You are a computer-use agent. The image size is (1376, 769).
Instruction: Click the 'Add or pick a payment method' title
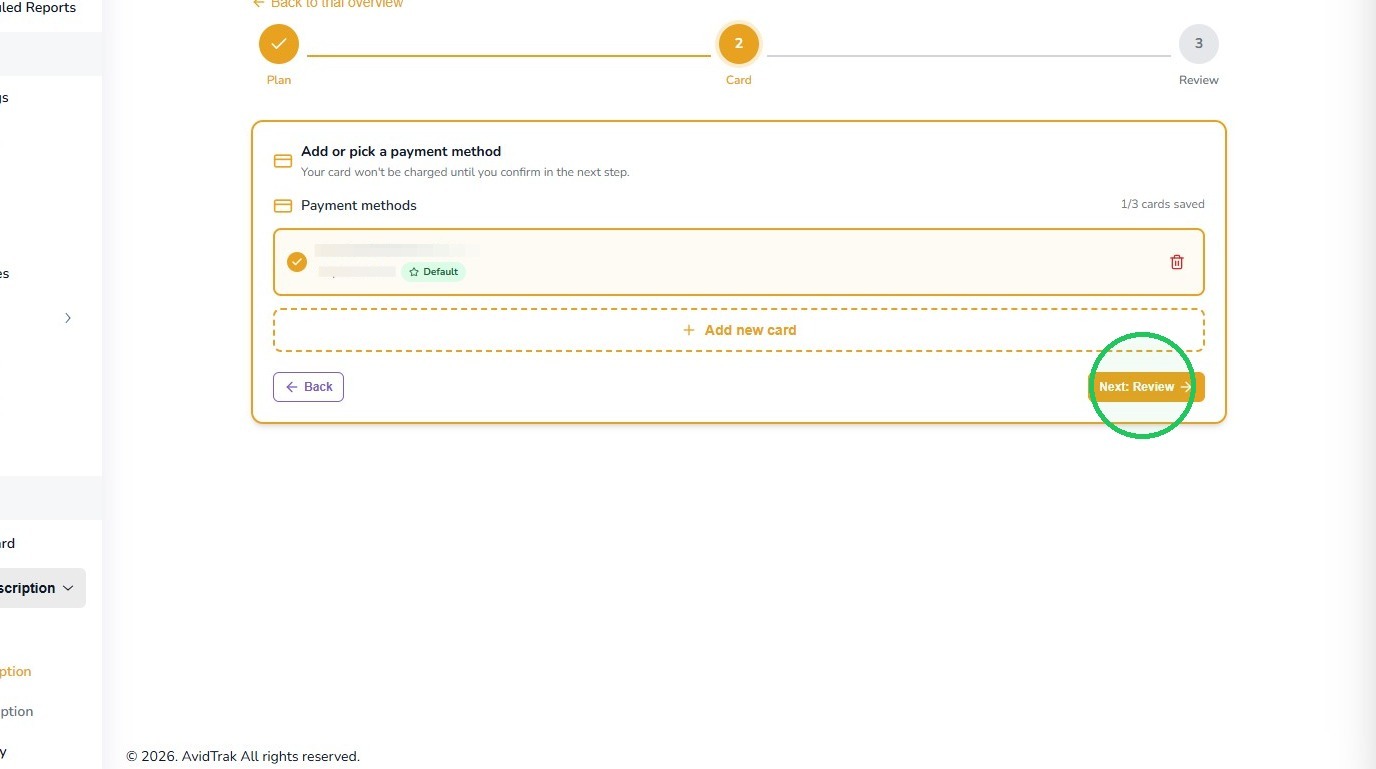[x=401, y=151]
